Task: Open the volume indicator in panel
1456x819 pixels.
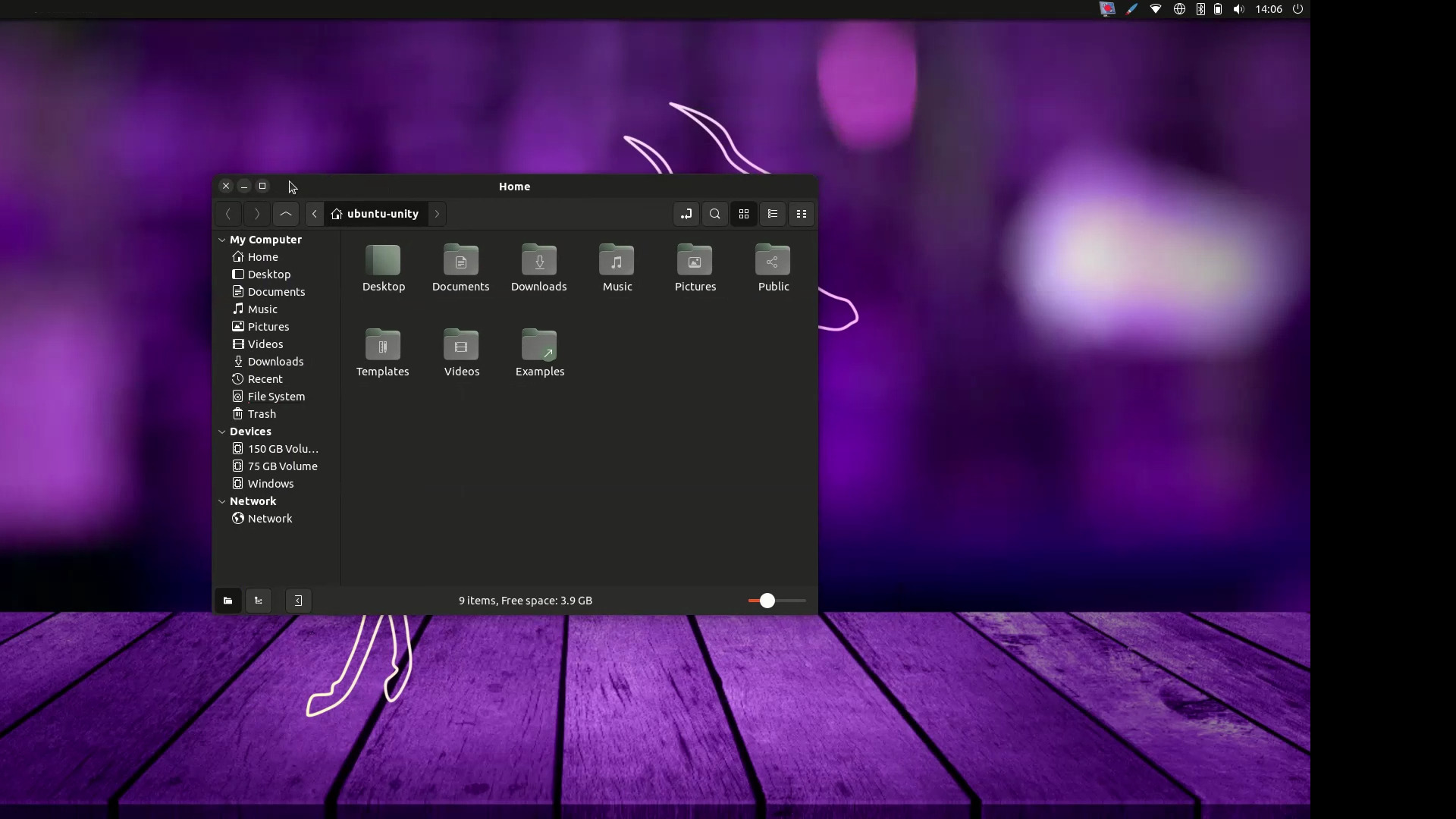Action: pyautogui.click(x=1238, y=9)
